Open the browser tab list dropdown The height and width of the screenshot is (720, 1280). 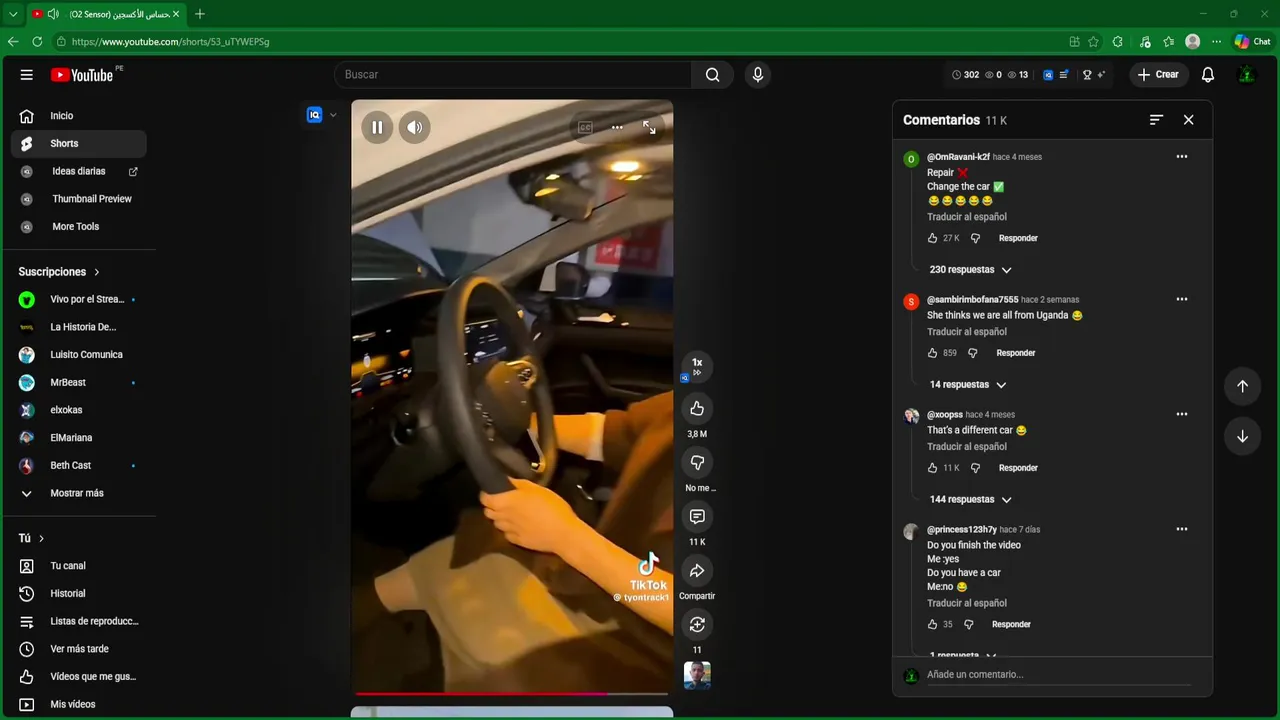(13, 14)
